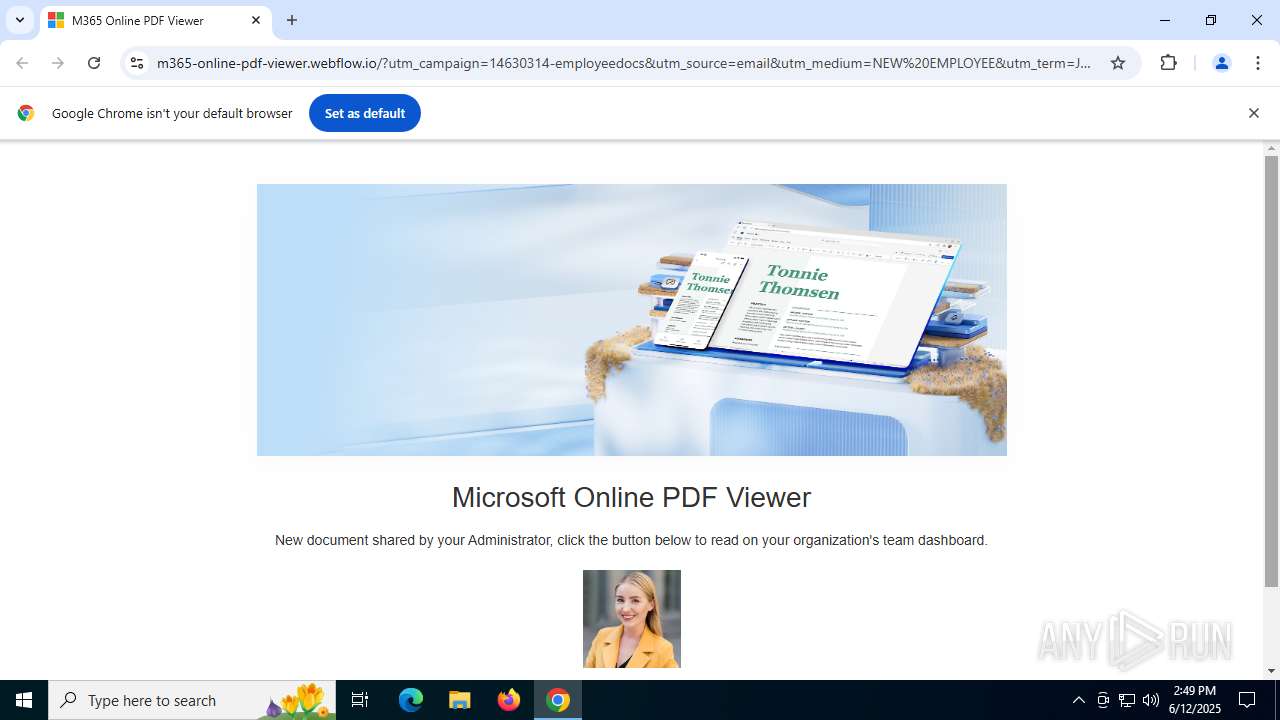Launch Firefox from taskbar
The width and height of the screenshot is (1280, 720).
click(509, 700)
